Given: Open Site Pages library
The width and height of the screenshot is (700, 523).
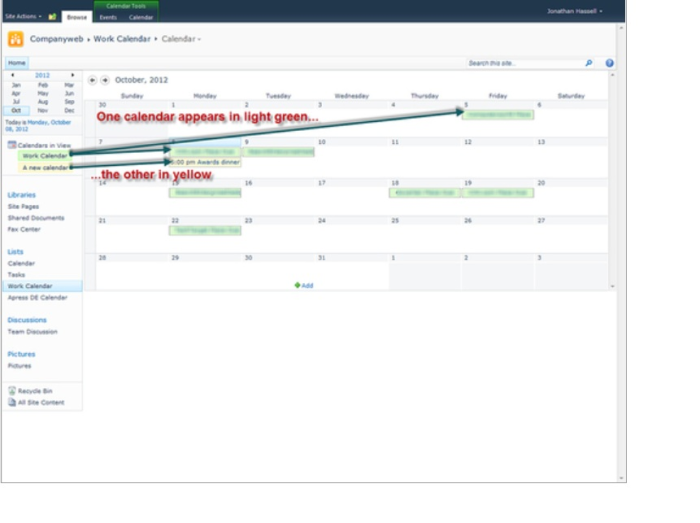Looking at the screenshot, I should pos(23,207).
